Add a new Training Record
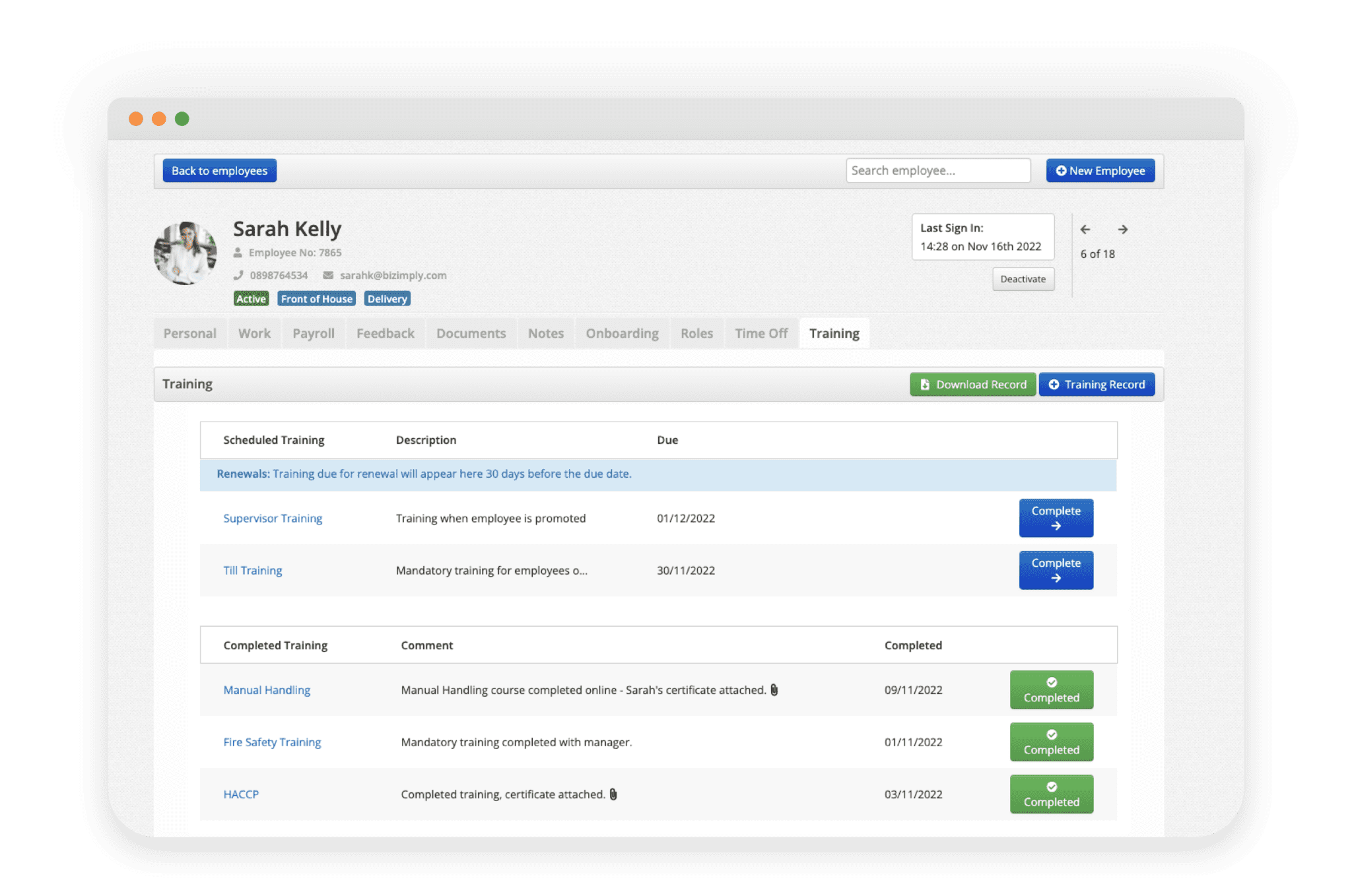Viewport: 1352px width, 896px height. [x=1097, y=385]
